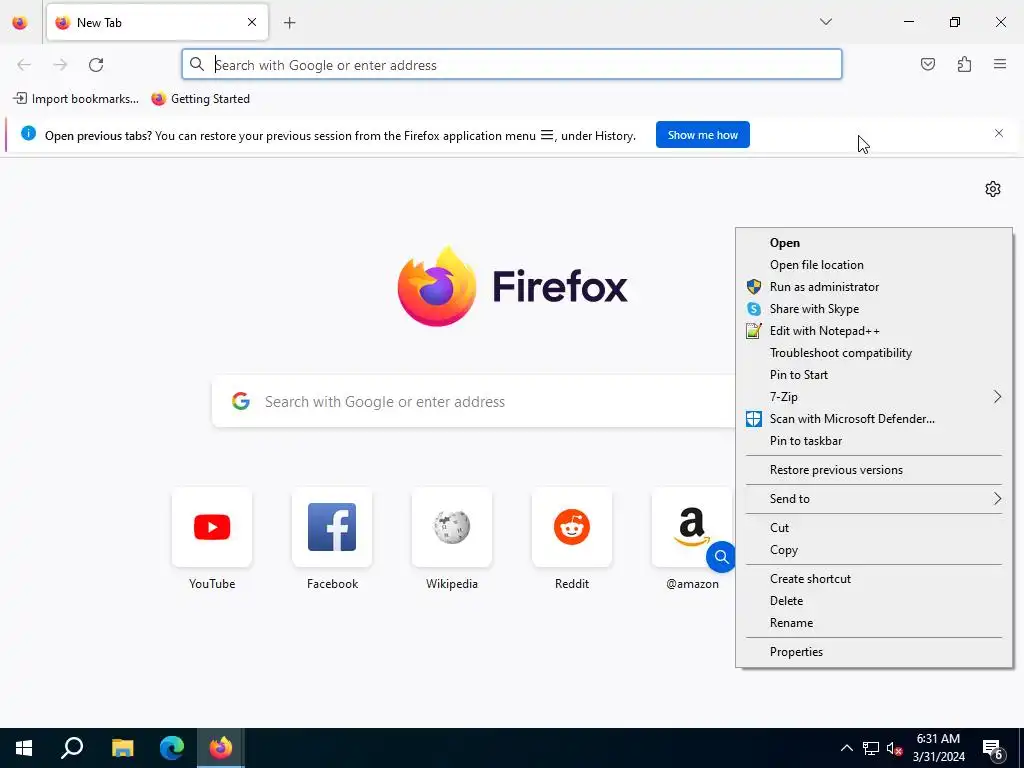Click the center Google search box
The height and width of the screenshot is (768, 1024).
475,402
